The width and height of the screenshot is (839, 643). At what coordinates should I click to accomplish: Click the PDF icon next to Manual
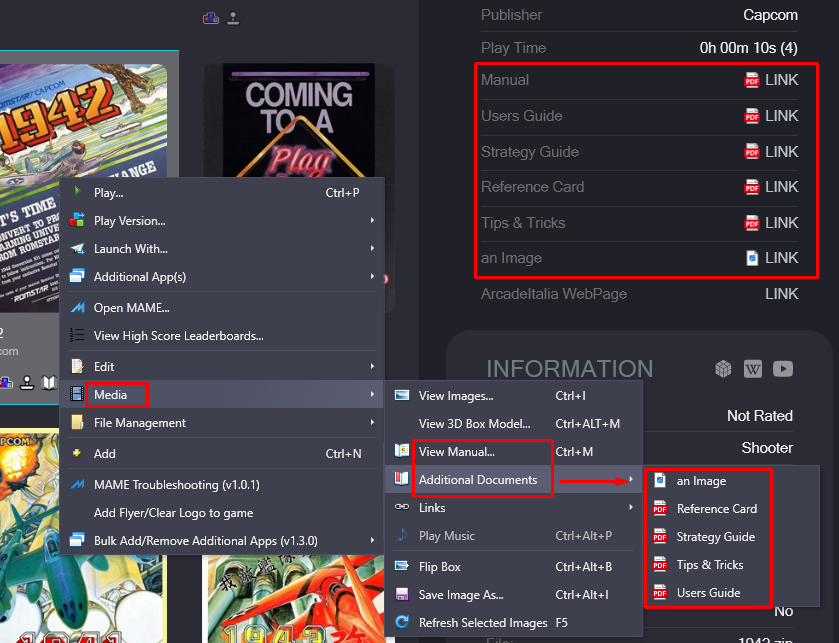[752, 80]
